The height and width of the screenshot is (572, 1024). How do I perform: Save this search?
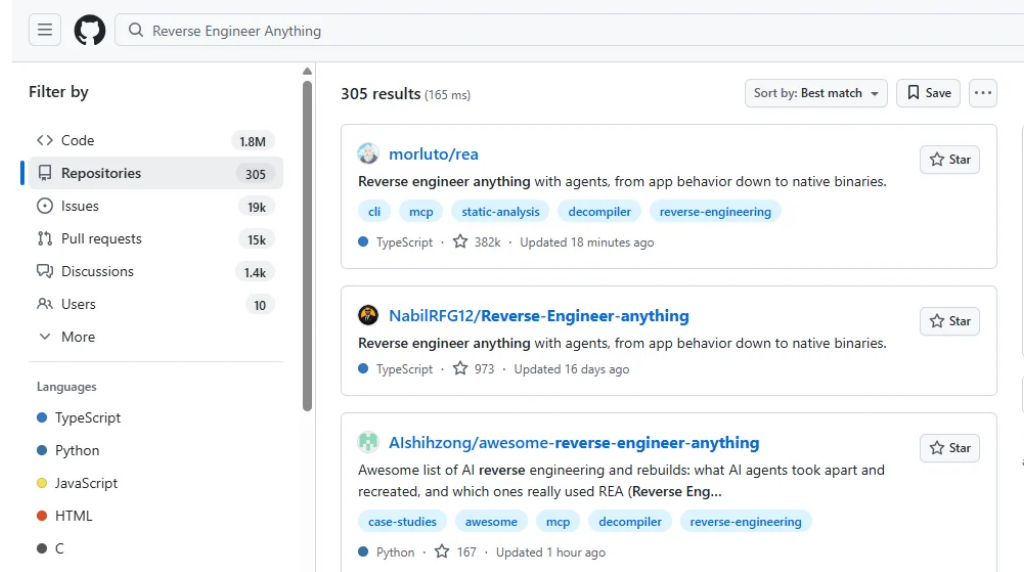click(x=928, y=93)
